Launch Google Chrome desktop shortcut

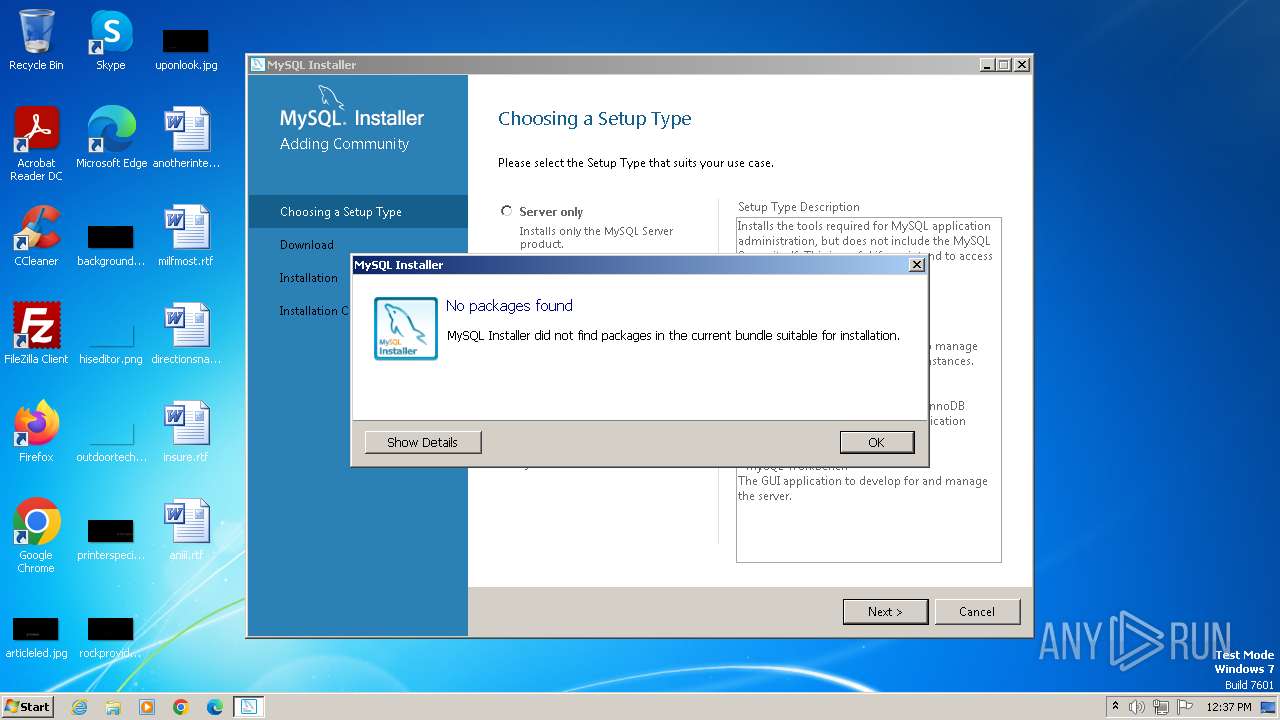(36, 535)
